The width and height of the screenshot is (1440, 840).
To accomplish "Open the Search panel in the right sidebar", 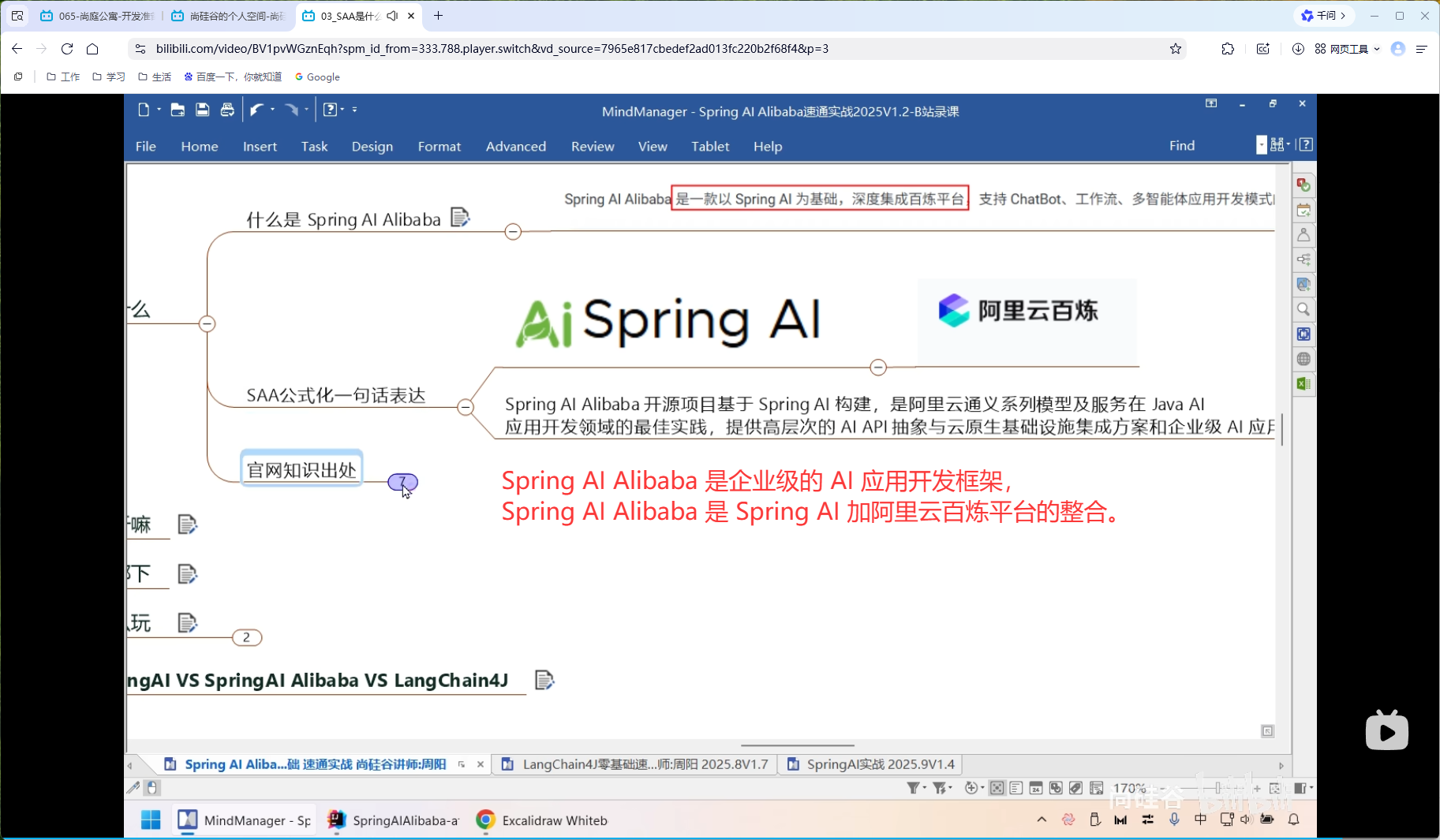I will (x=1303, y=309).
